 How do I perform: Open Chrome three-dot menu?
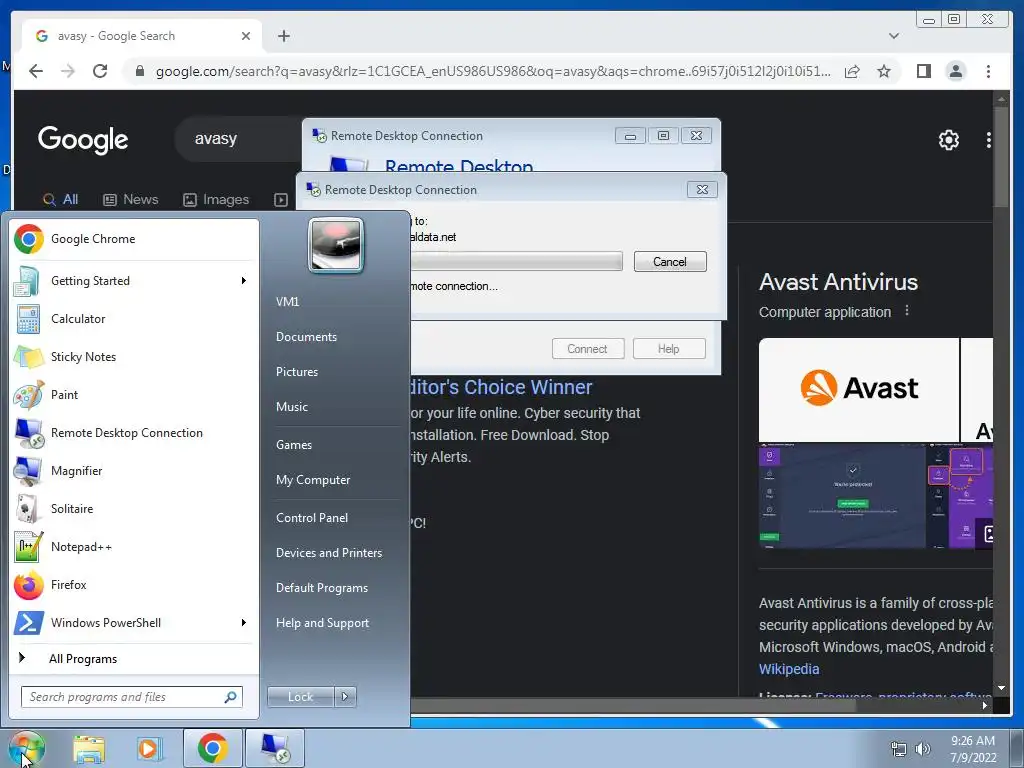coord(988,71)
